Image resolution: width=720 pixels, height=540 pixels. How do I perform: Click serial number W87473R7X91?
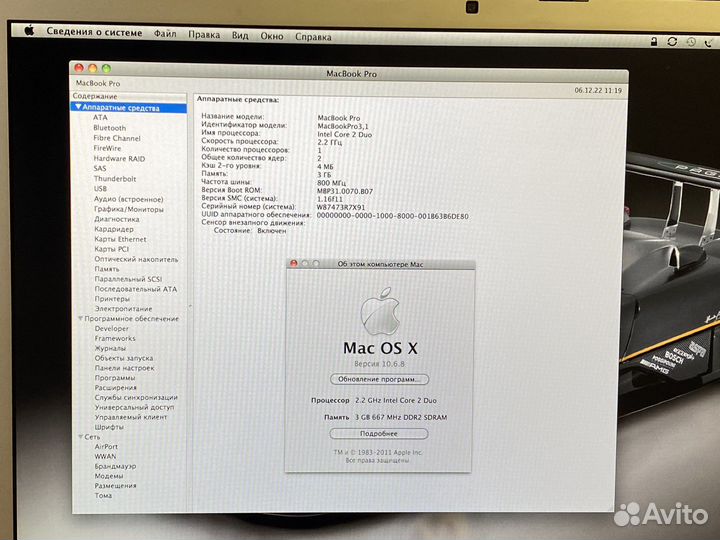pos(341,207)
